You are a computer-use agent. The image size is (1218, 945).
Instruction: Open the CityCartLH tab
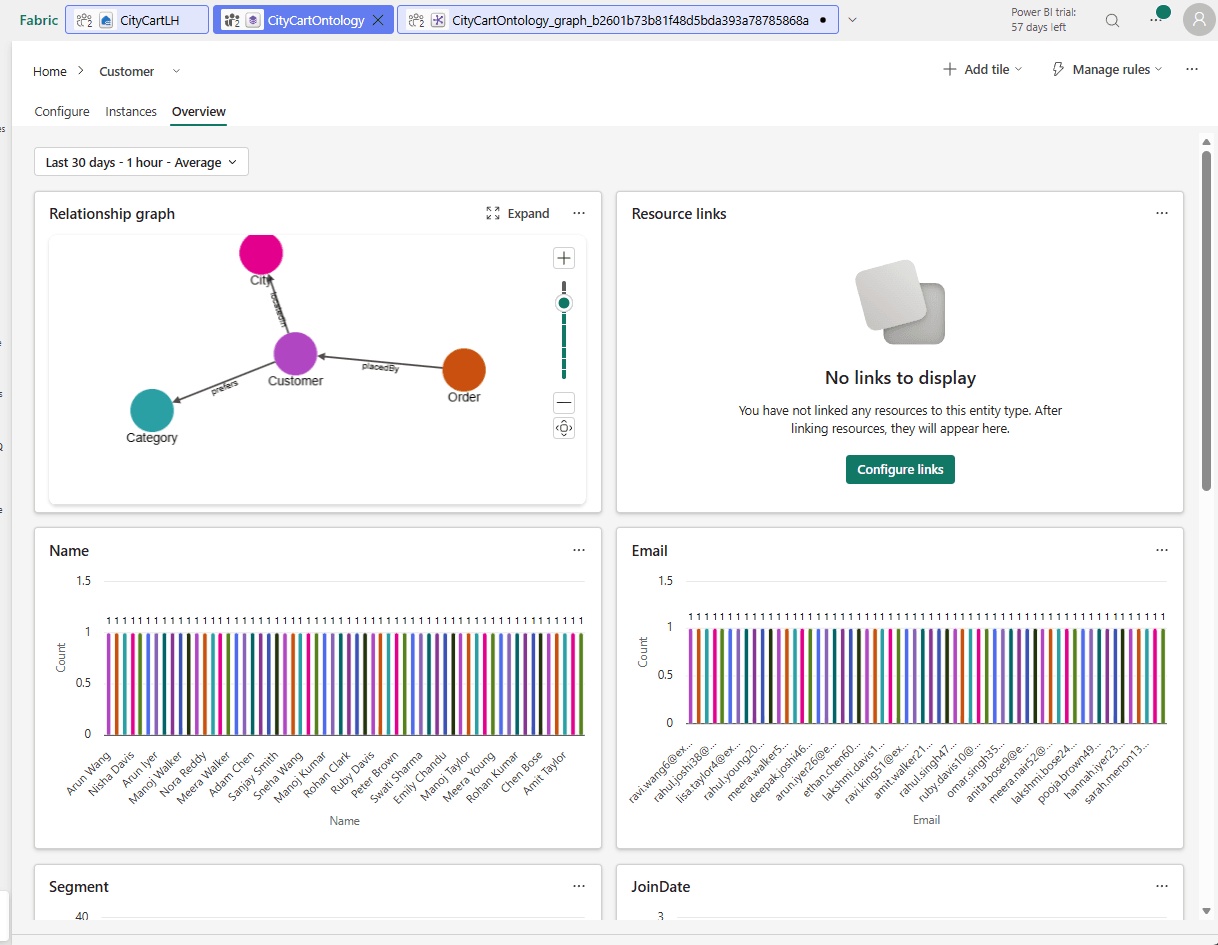click(x=137, y=20)
